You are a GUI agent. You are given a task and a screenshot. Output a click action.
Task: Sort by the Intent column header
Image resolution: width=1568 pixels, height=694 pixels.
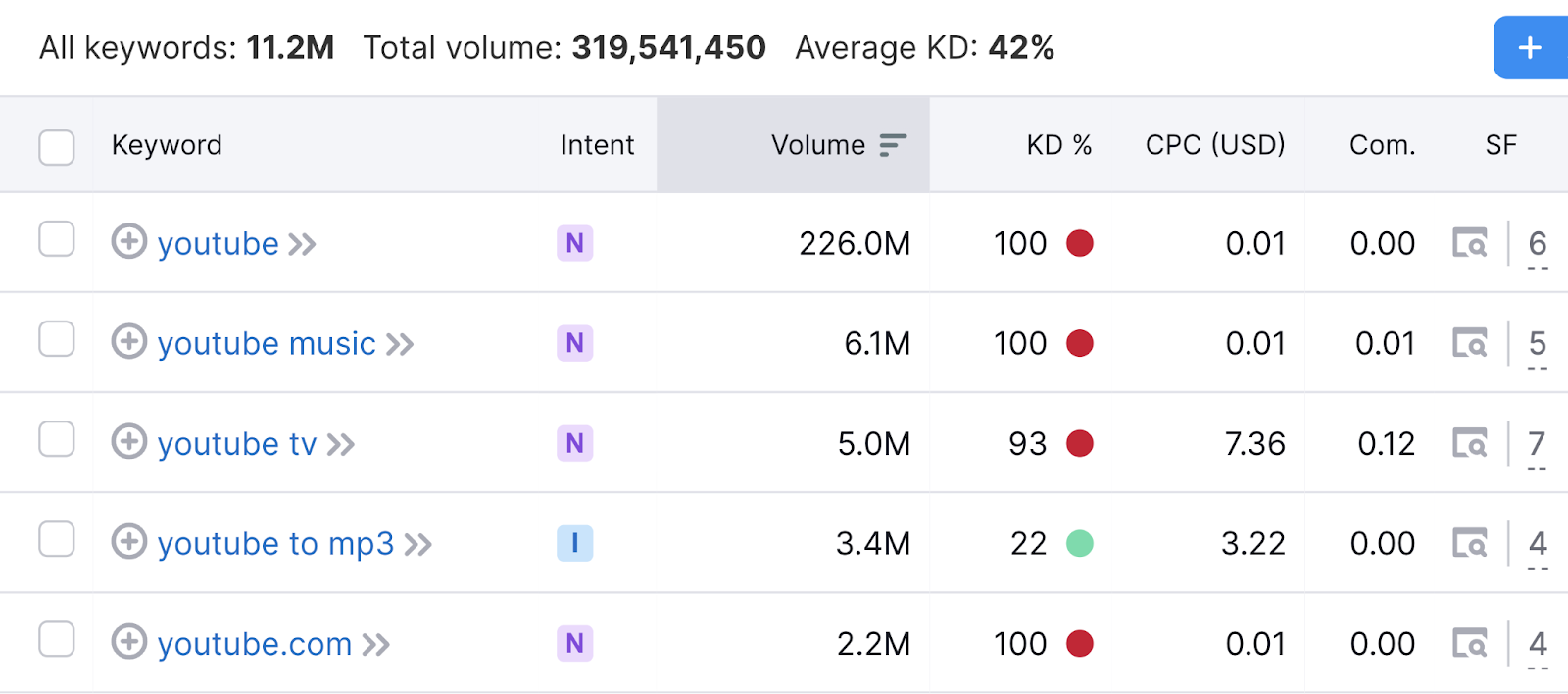(598, 145)
